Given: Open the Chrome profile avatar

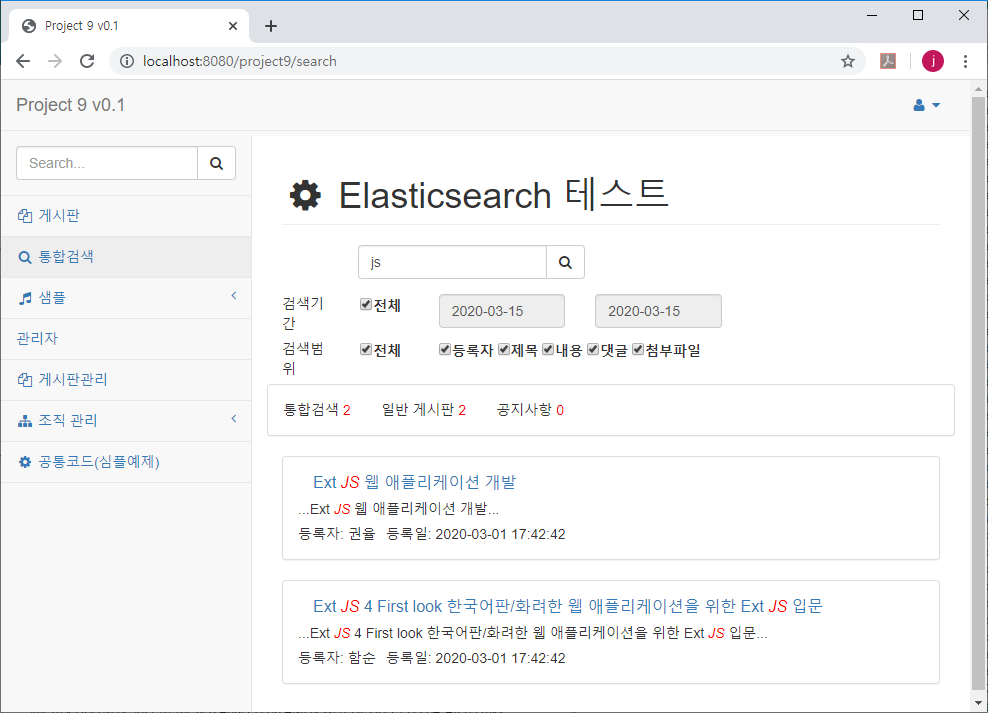Looking at the screenshot, I should 933,61.
